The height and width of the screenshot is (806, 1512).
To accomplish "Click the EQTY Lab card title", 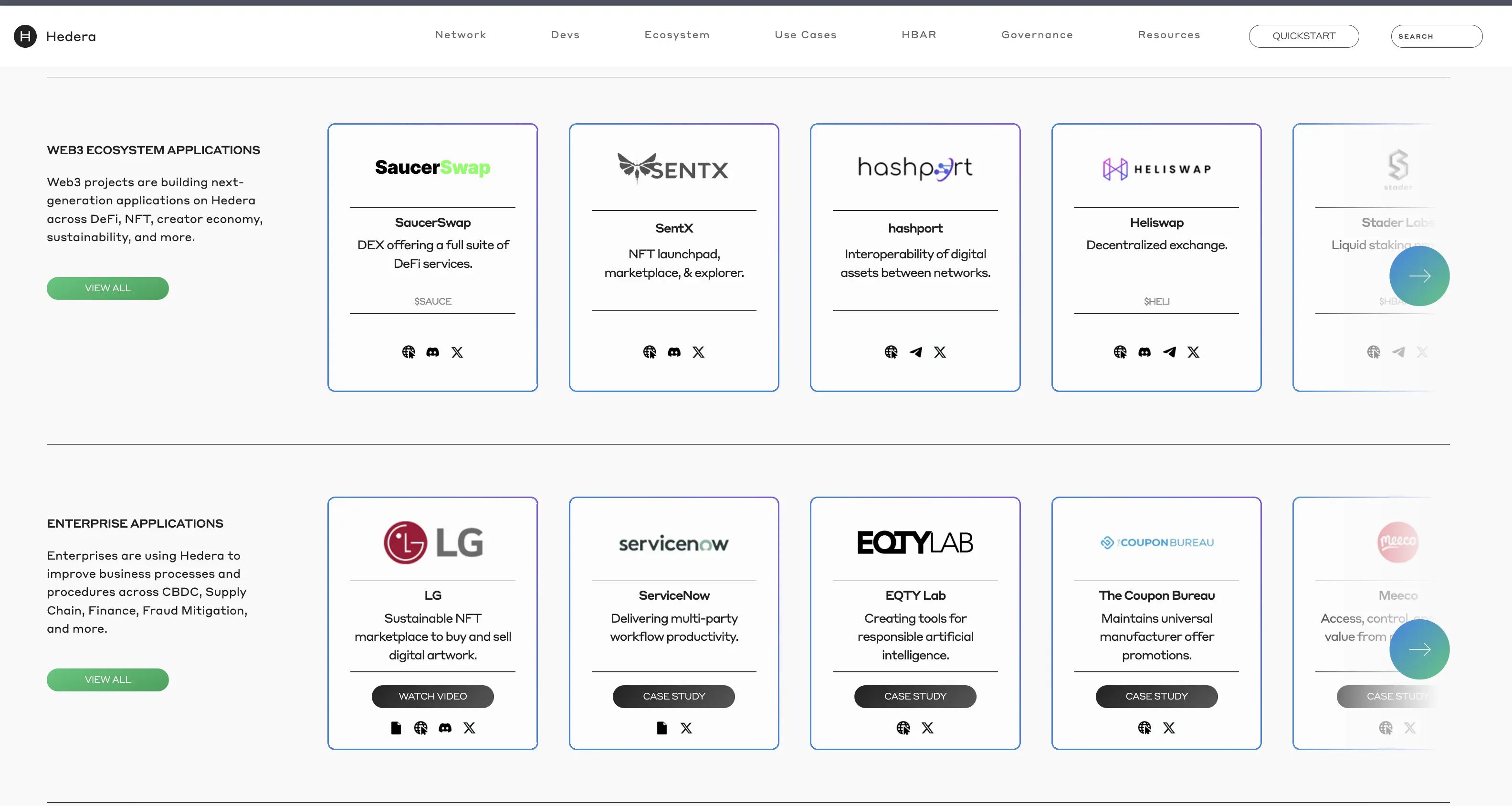I will [915, 595].
